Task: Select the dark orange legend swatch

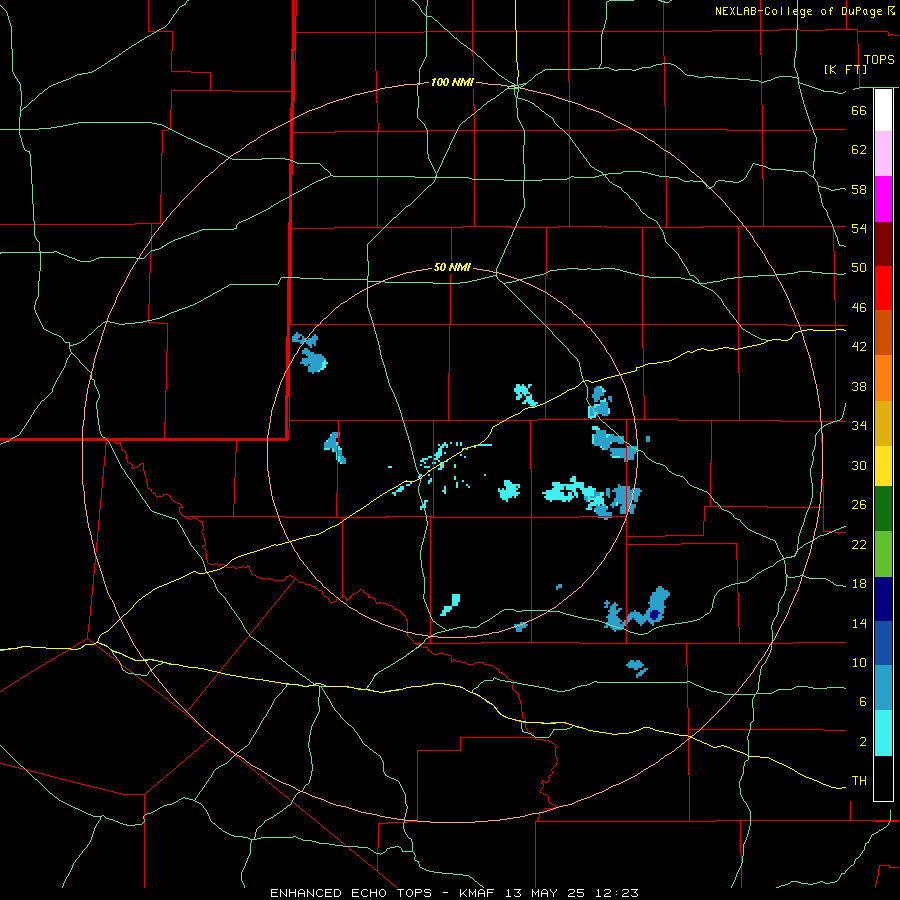Action: coord(883,332)
